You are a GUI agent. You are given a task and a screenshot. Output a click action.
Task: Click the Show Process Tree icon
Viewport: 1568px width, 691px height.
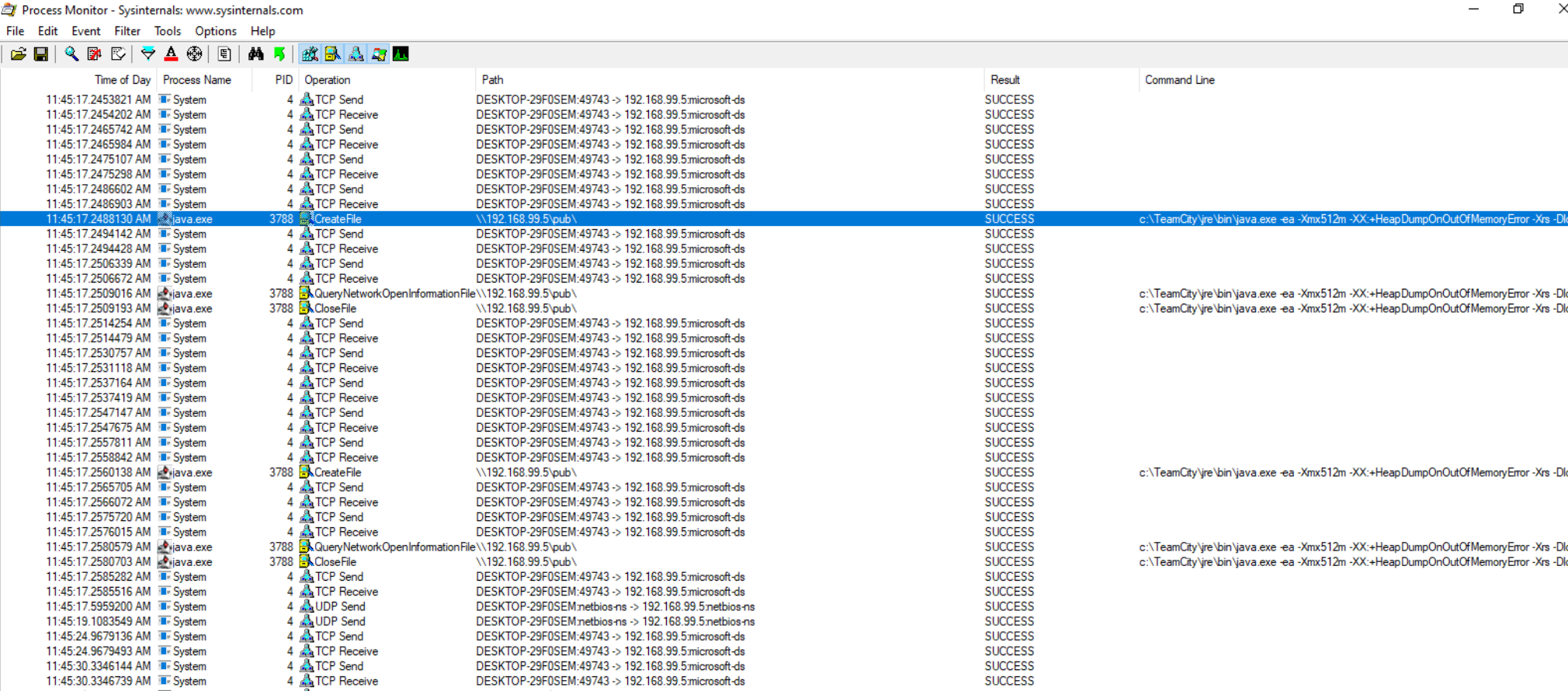224,54
